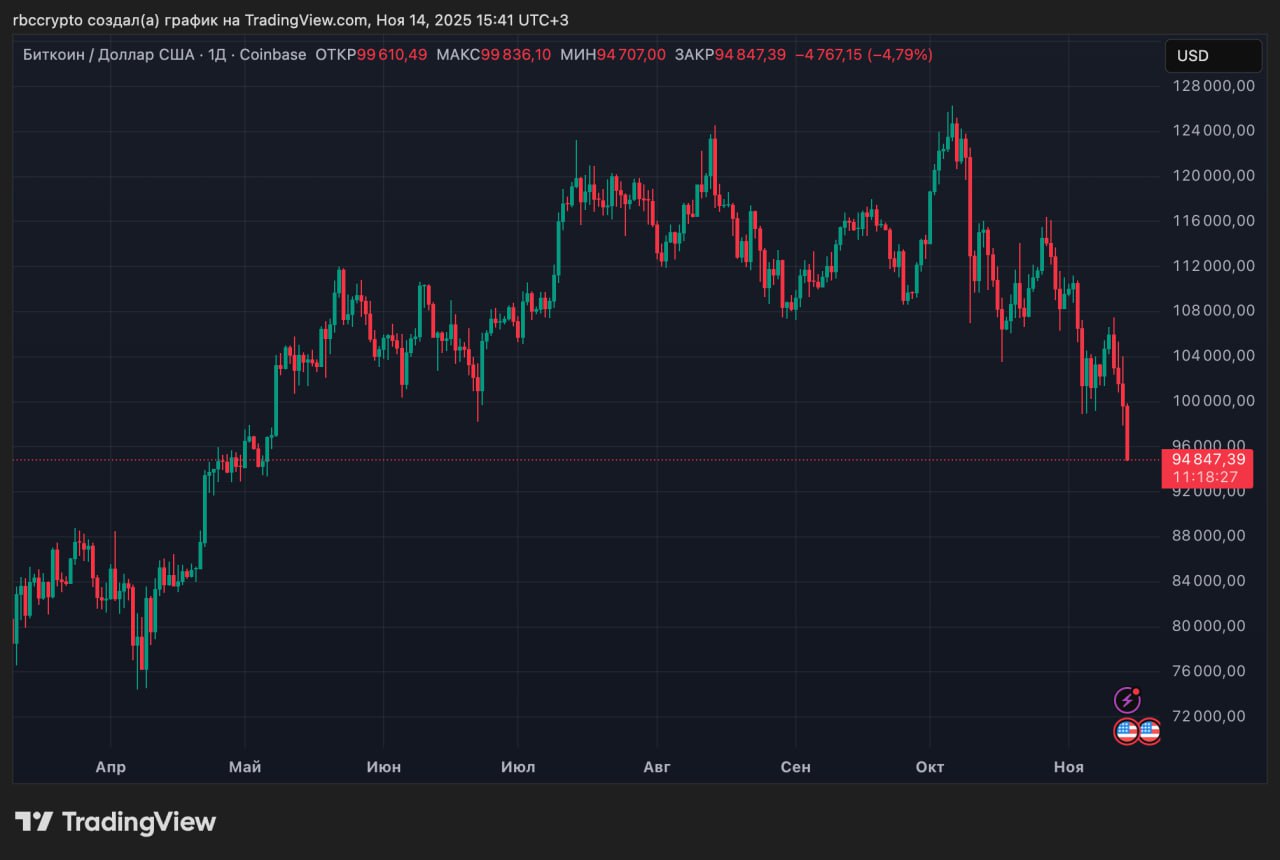
Task: Click the TradingView logo mark at bottom left
Action: pos(34,822)
